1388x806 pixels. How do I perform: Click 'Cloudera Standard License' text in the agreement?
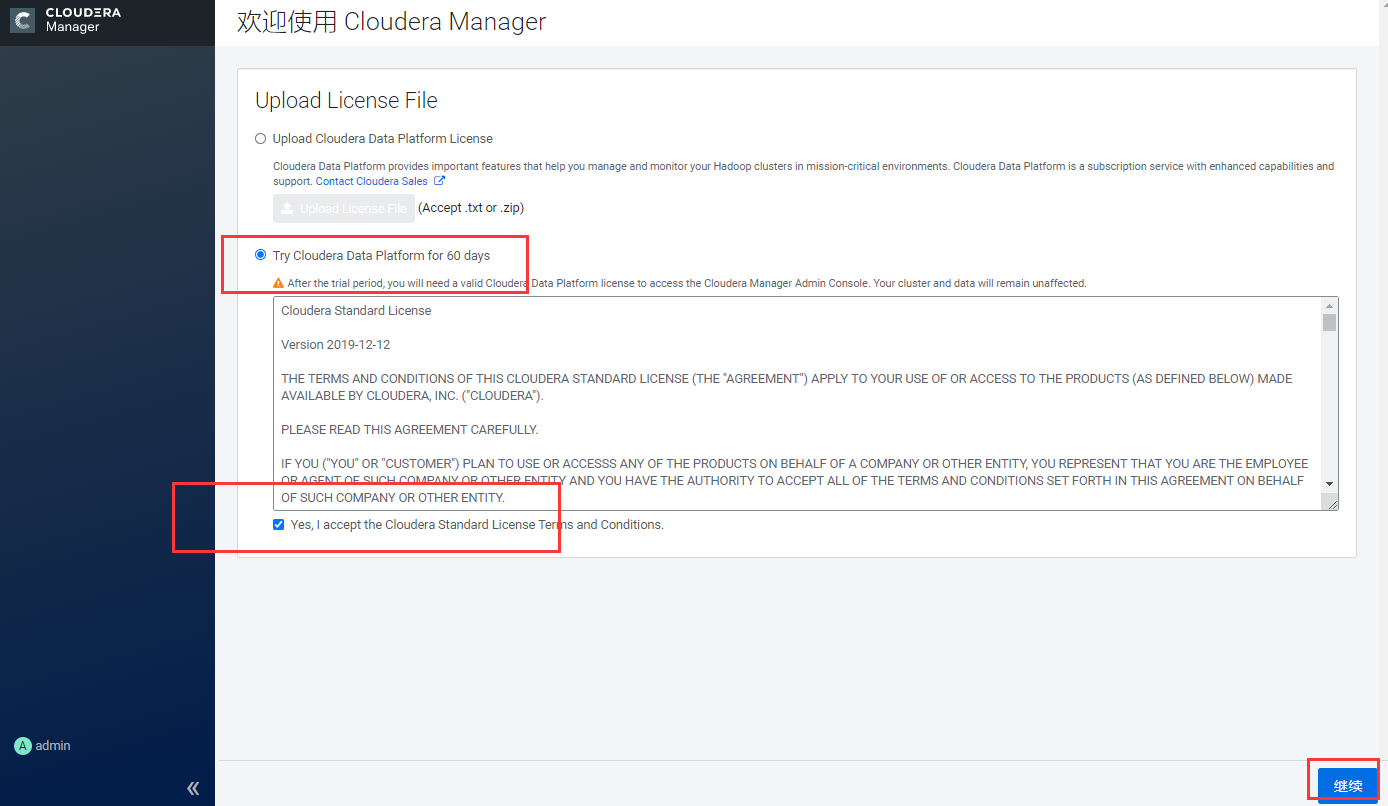[x=356, y=311]
